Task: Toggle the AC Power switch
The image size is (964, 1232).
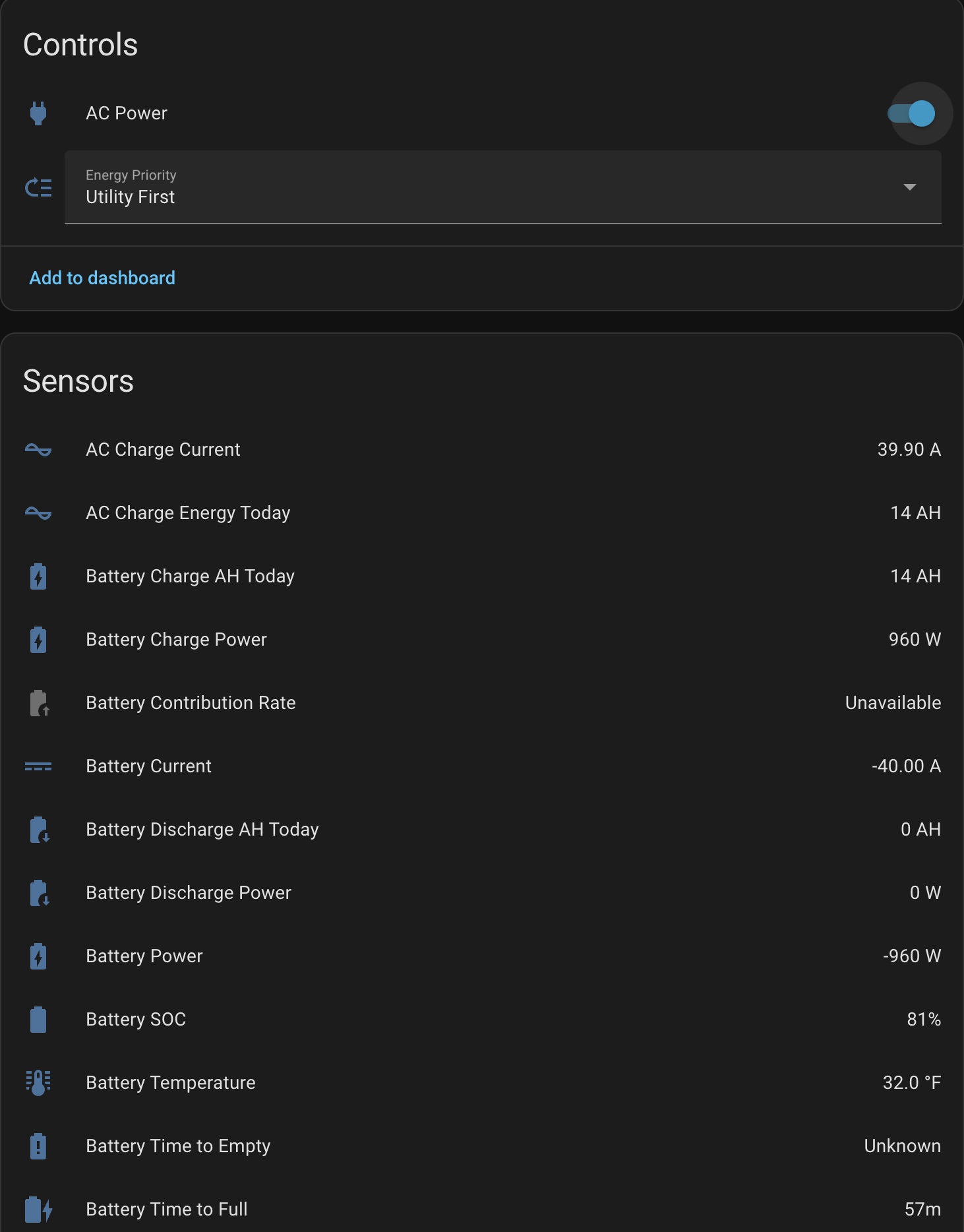Action: click(x=913, y=113)
